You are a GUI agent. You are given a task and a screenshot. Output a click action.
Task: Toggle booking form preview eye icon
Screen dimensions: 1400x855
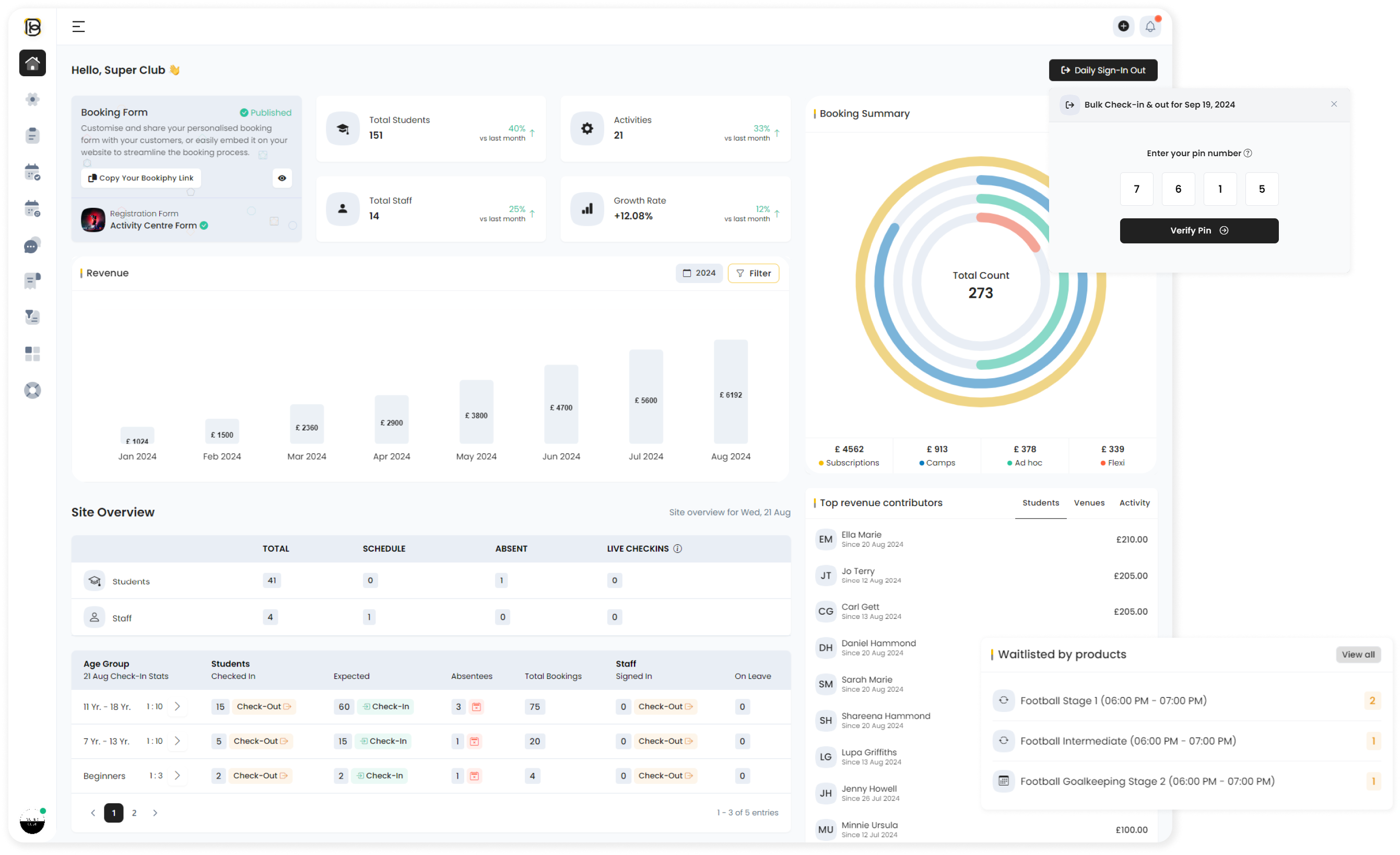tap(282, 178)
